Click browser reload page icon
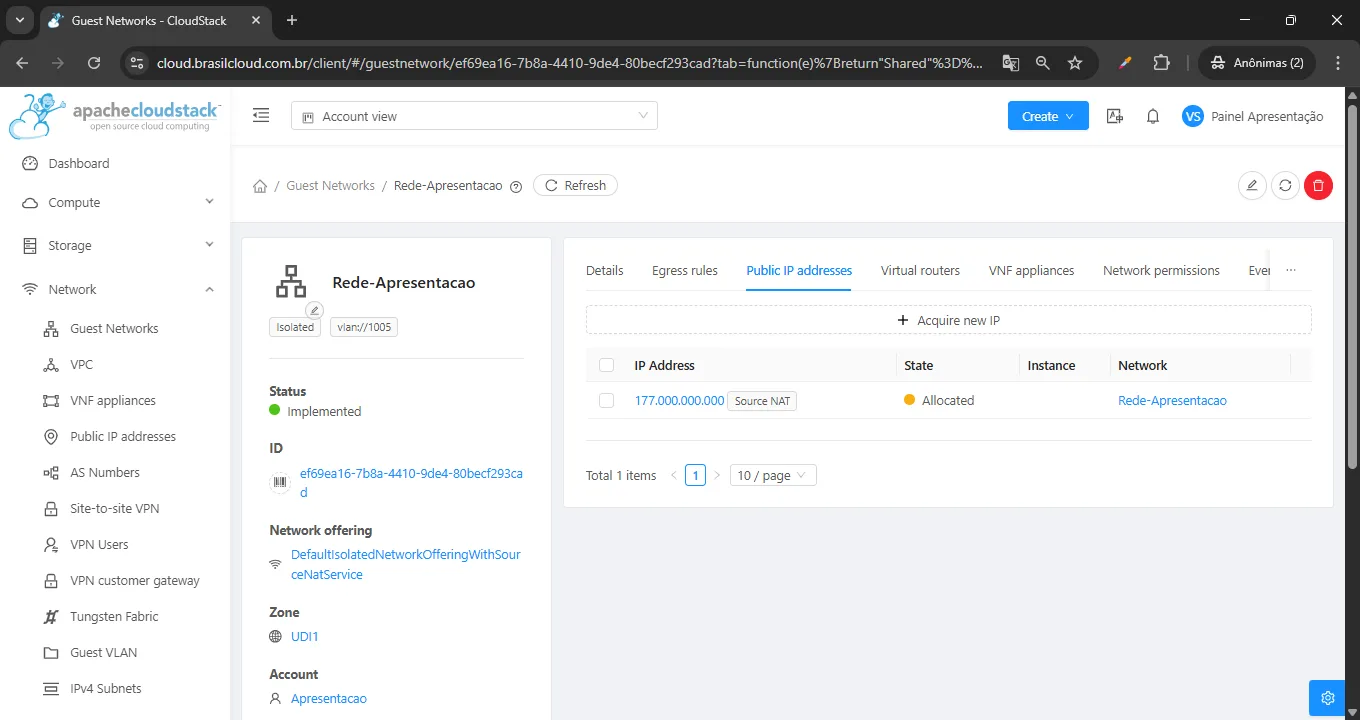1360x720 pixels. click(x=94, y=62)
